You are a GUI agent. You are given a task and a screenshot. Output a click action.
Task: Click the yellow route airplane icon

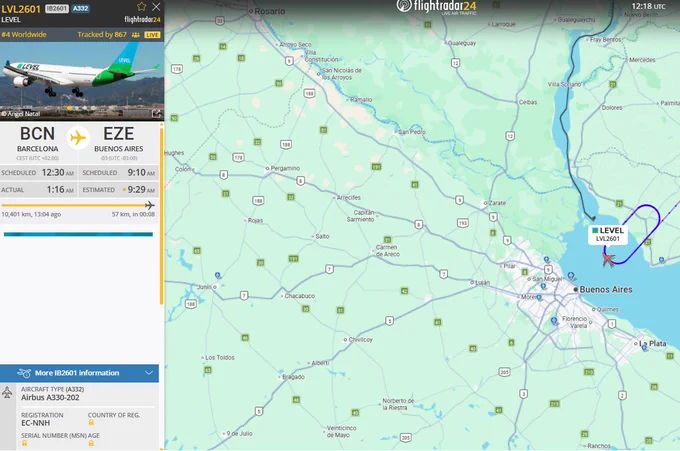[78, 138]
